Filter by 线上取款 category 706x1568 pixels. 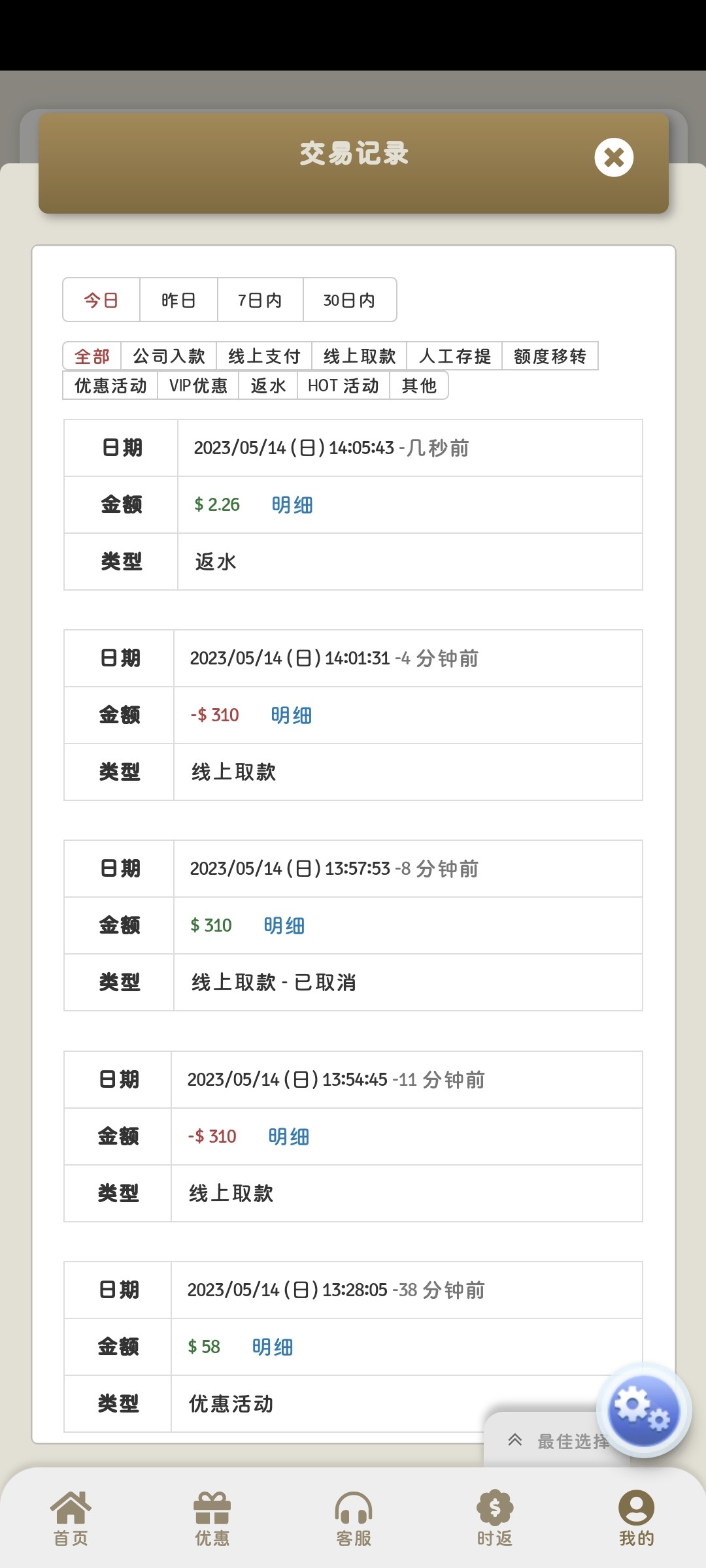360,356
